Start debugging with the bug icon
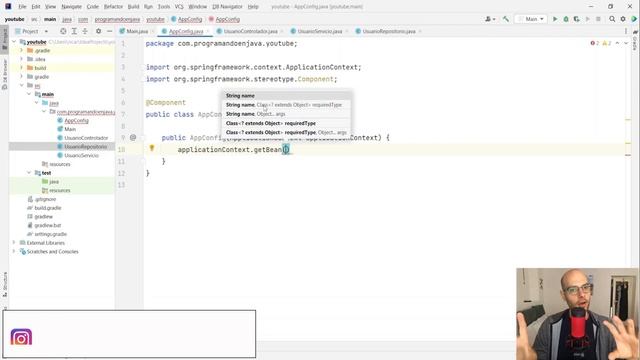 point(566,19)
